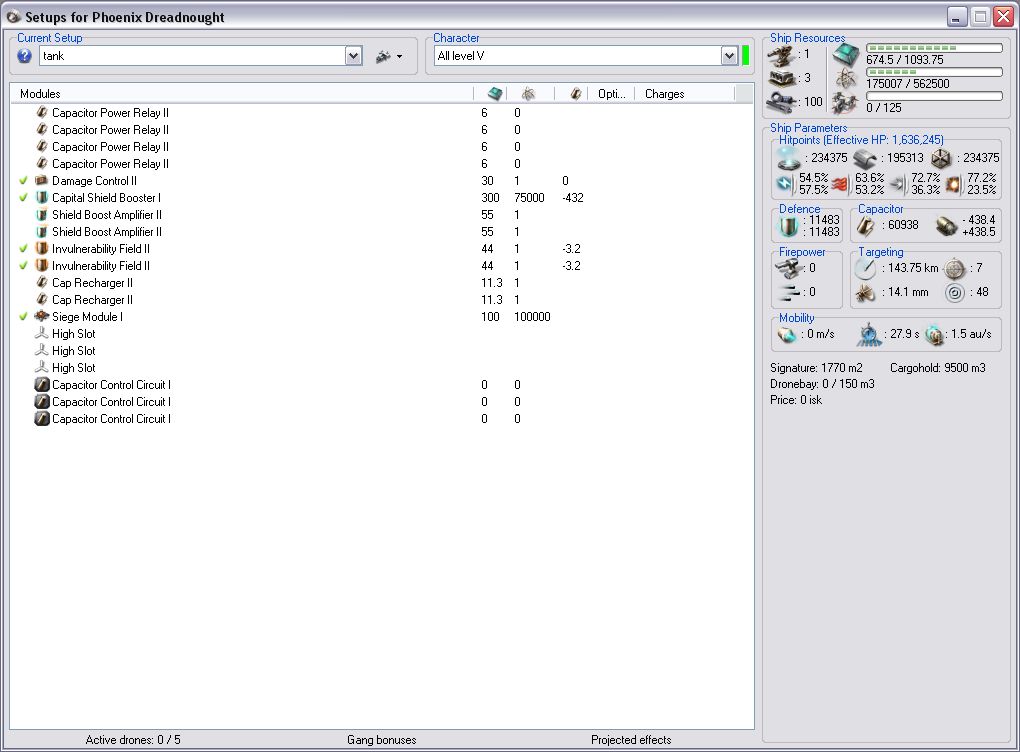Viewport: 1020px width, 752px height.
Task: Click the structure hitpoints icon
Action: point(941,158)
